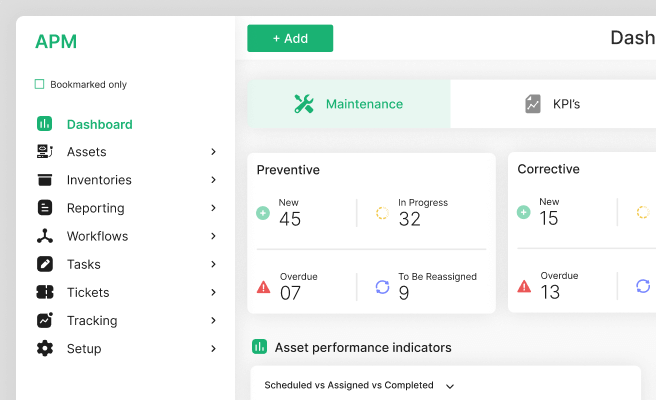This screenshot has width=656, height=400.
Task: Open the Dashboard menu item
Action: point(100,124)
